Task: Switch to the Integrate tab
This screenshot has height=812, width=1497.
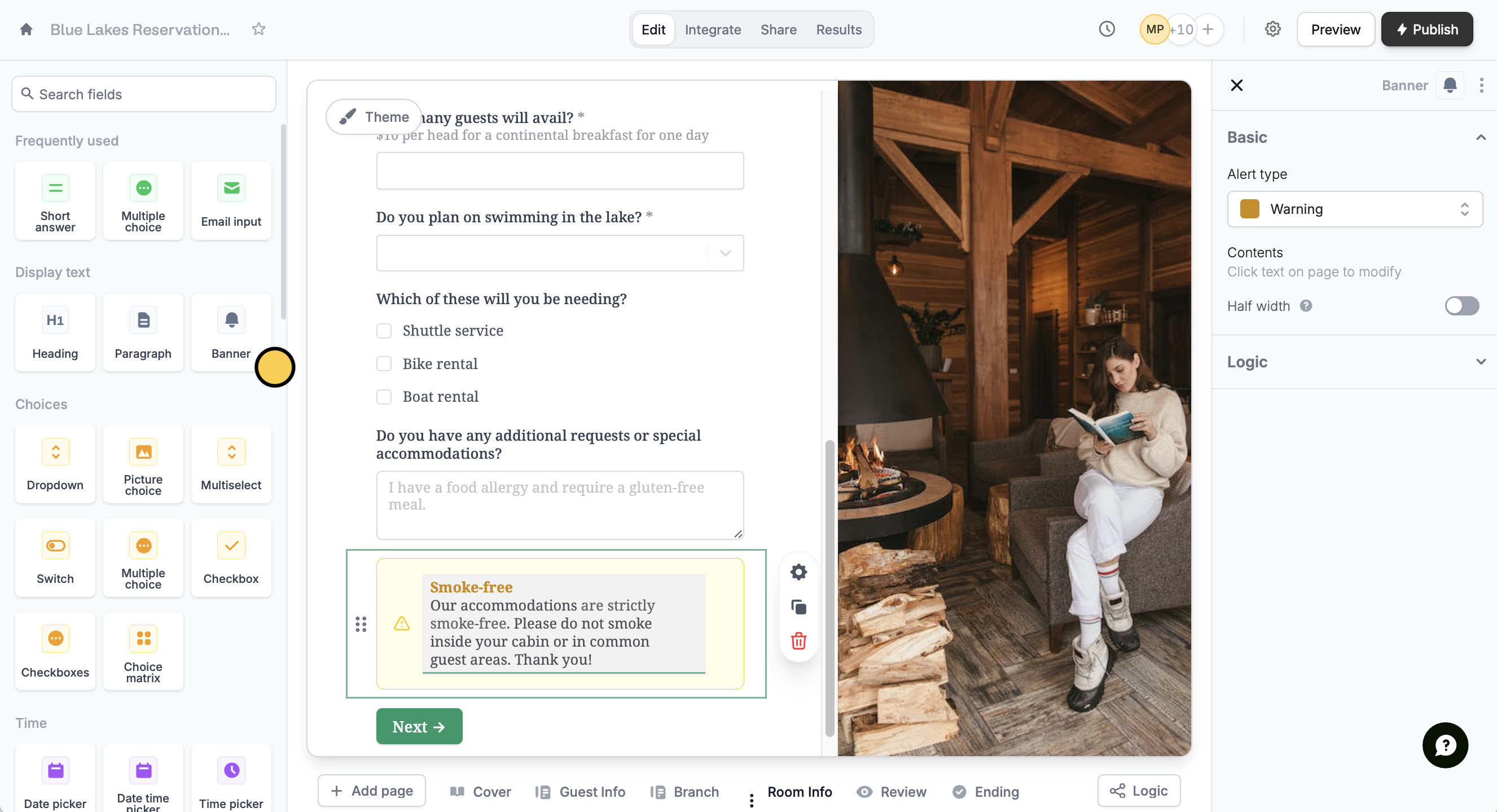Action: [713, 30]
